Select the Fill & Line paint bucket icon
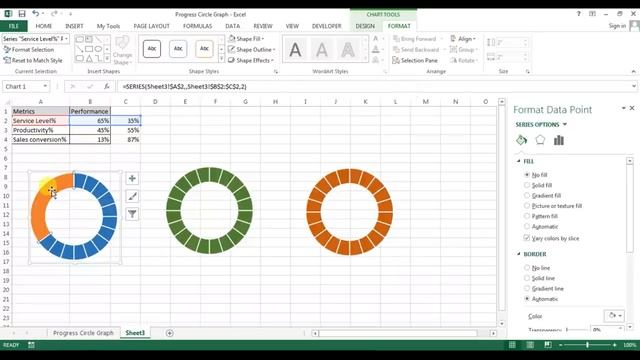640x360 pixels. [521, 140]
